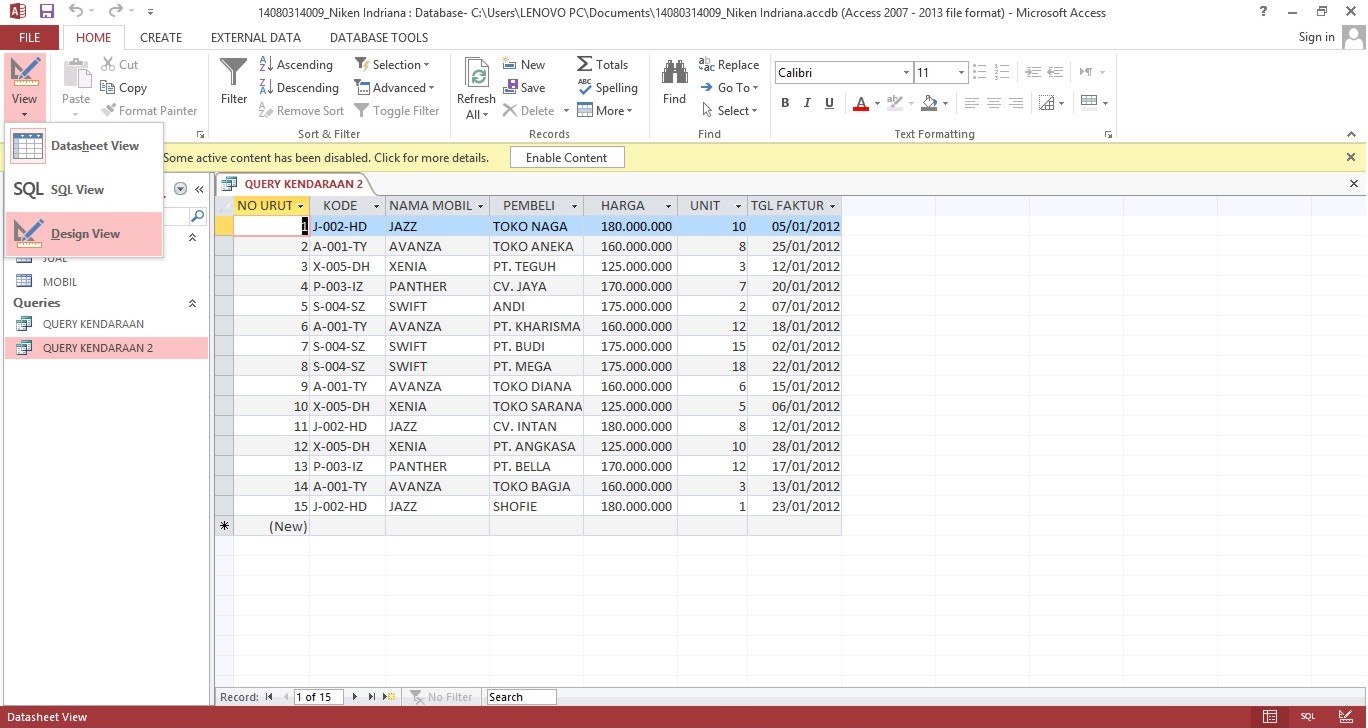Click the Enable Content button

click(x=566, y=157)
